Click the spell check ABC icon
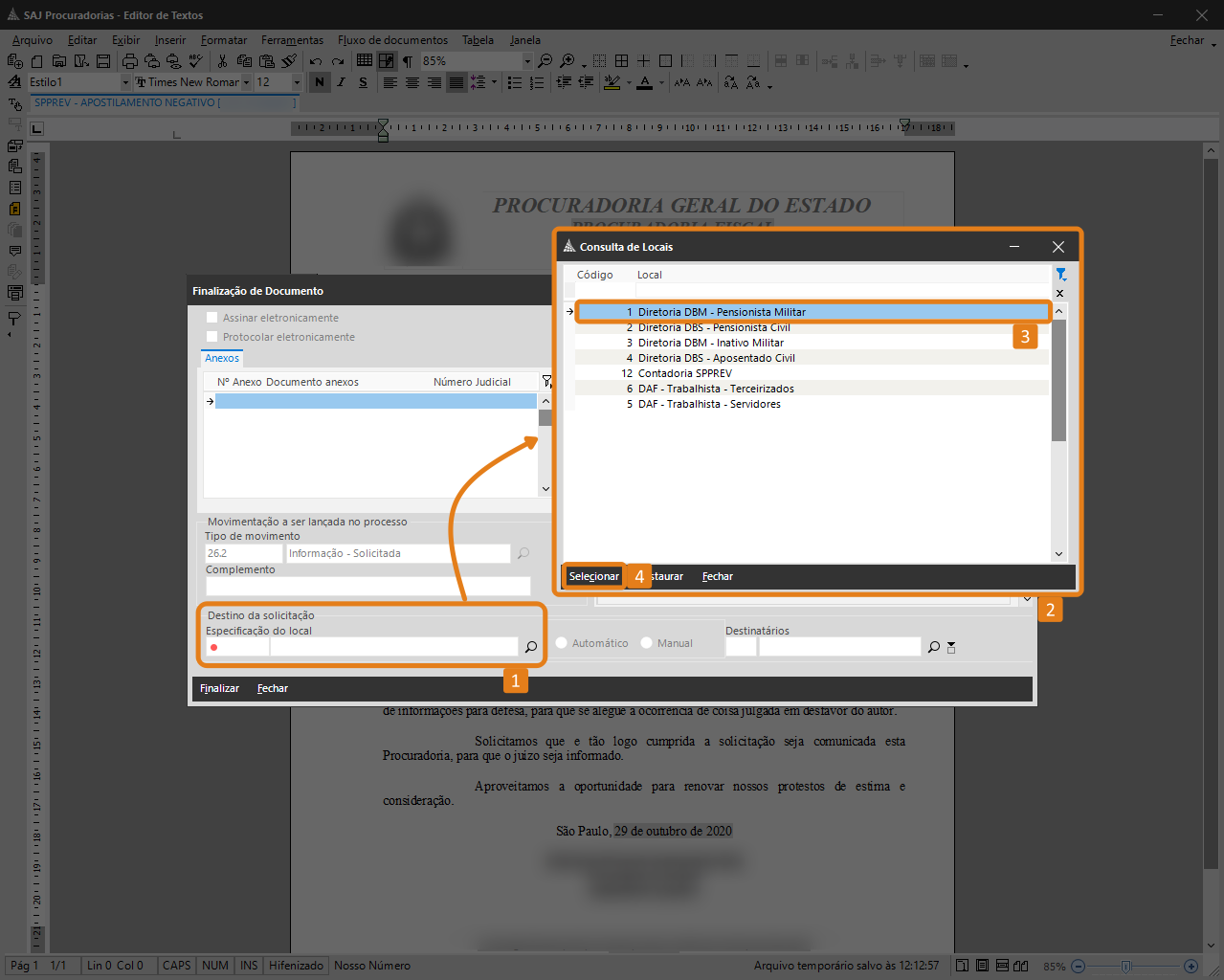Image resolution: width=1224 pixels, height=980 pixels. tap(195, 61)
